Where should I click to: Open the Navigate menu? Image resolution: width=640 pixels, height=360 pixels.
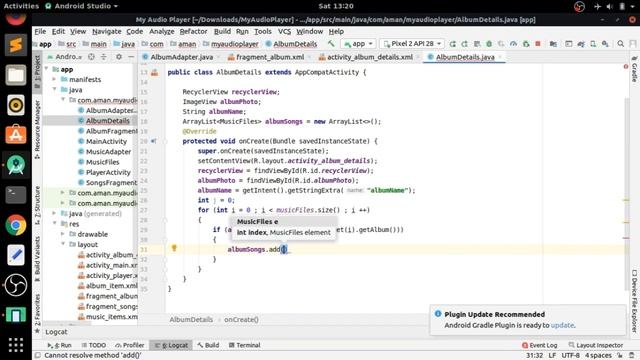pos(107,31)
